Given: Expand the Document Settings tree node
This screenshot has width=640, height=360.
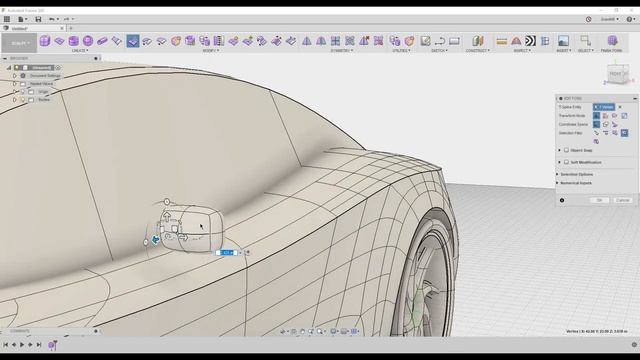Looking at the screenshot, I should pyautogui.click(x=15, y=76).
